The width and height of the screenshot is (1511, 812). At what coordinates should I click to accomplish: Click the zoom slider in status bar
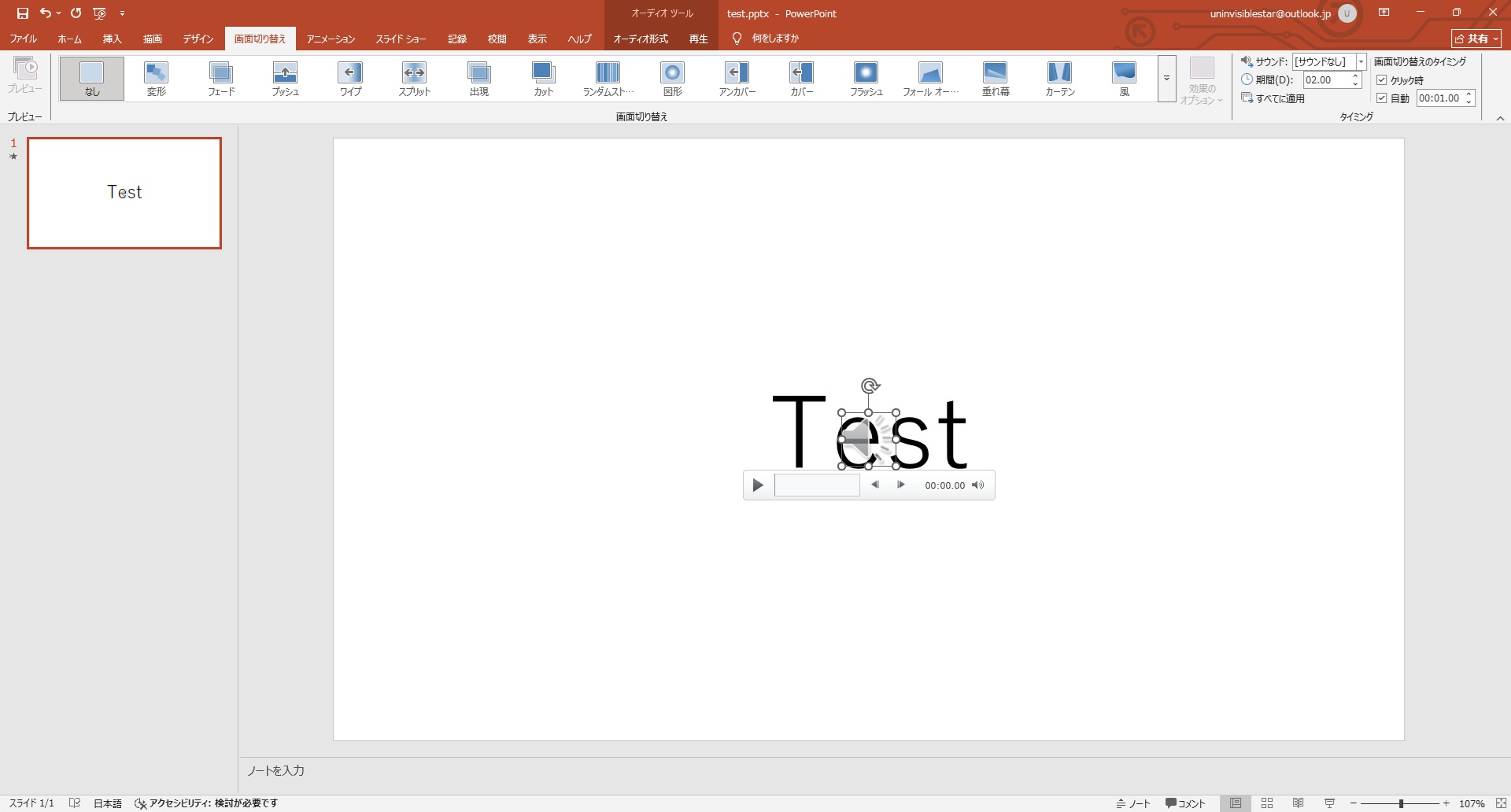point(1401,803)
